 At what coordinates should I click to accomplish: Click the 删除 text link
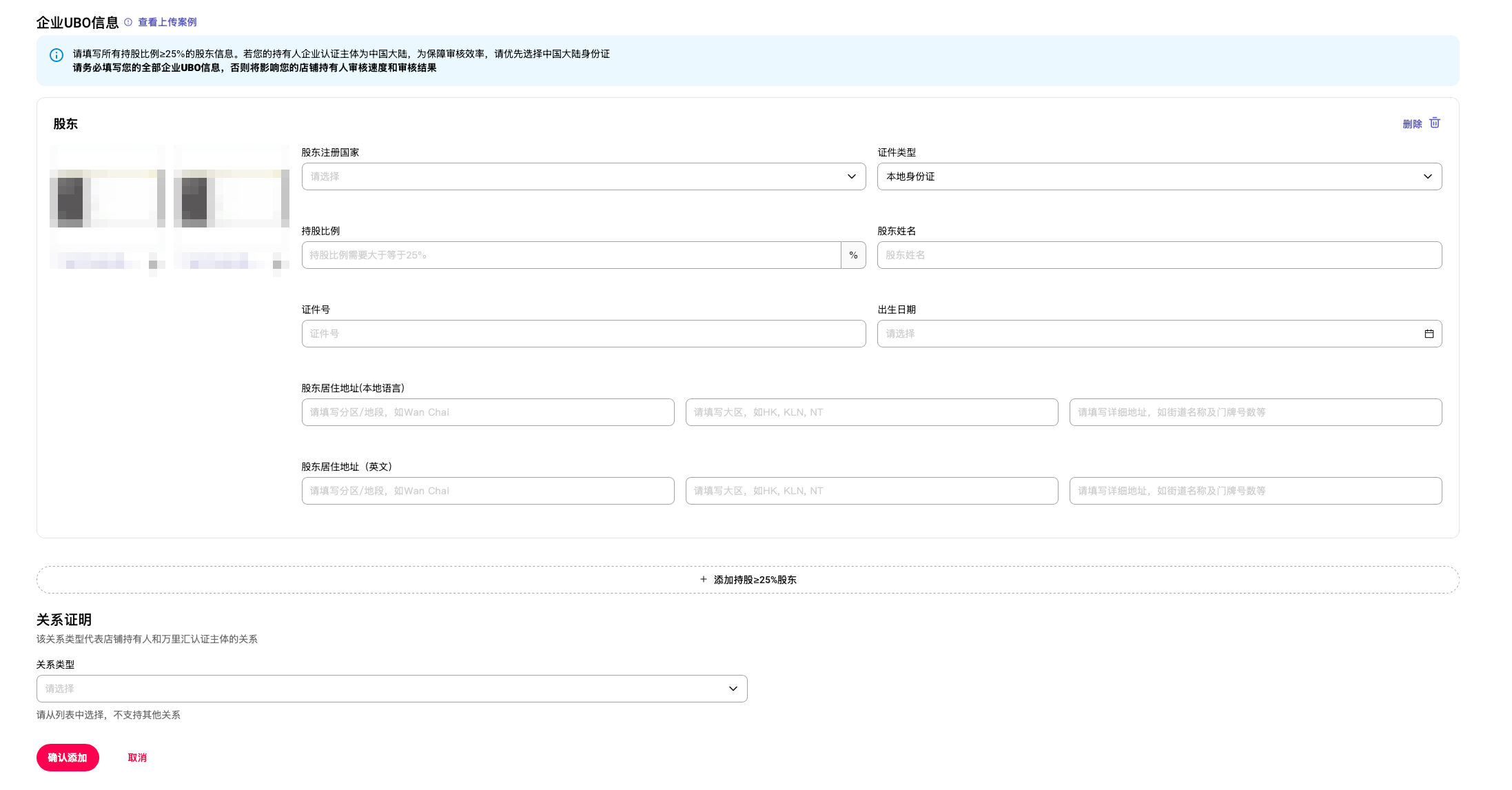click(x=1412, y=124)
